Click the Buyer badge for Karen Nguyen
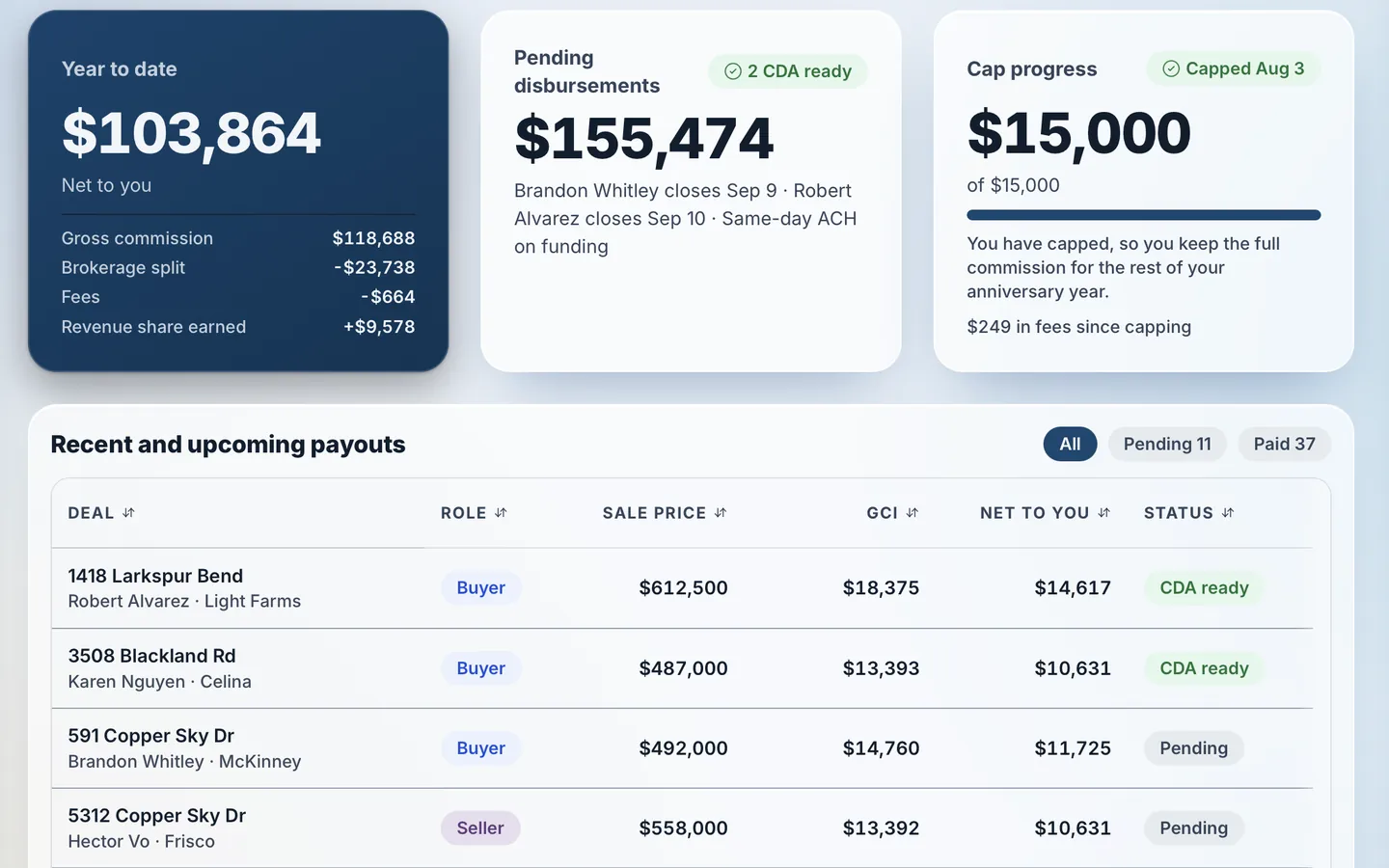1389x868 pixels. (x=480, y=668)
